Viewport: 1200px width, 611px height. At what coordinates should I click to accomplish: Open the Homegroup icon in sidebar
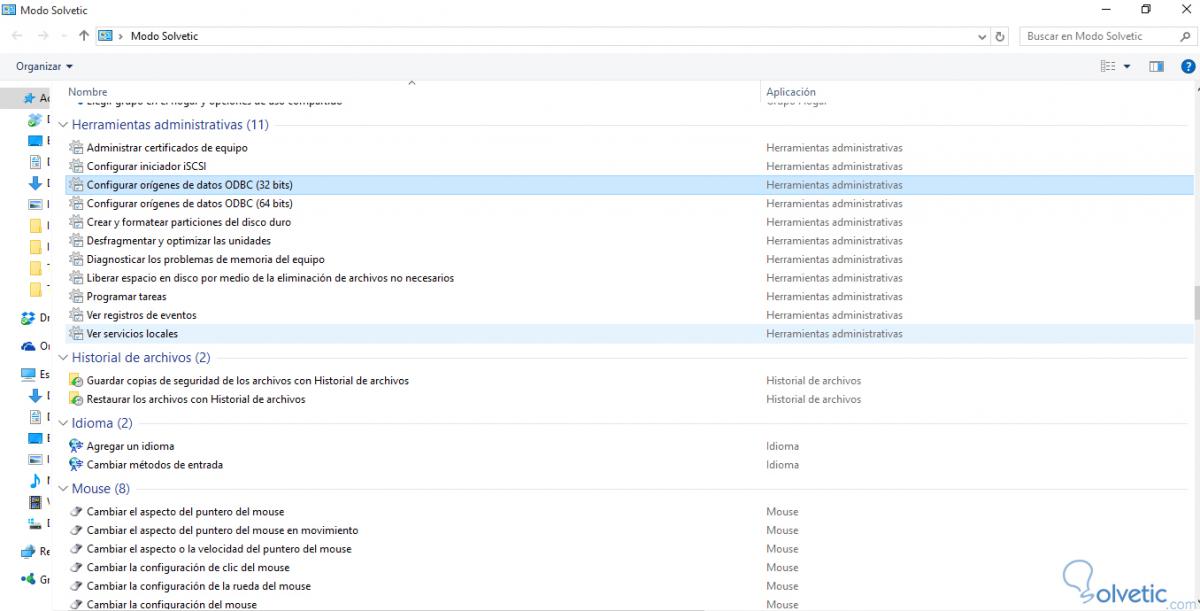pos(30,579)
